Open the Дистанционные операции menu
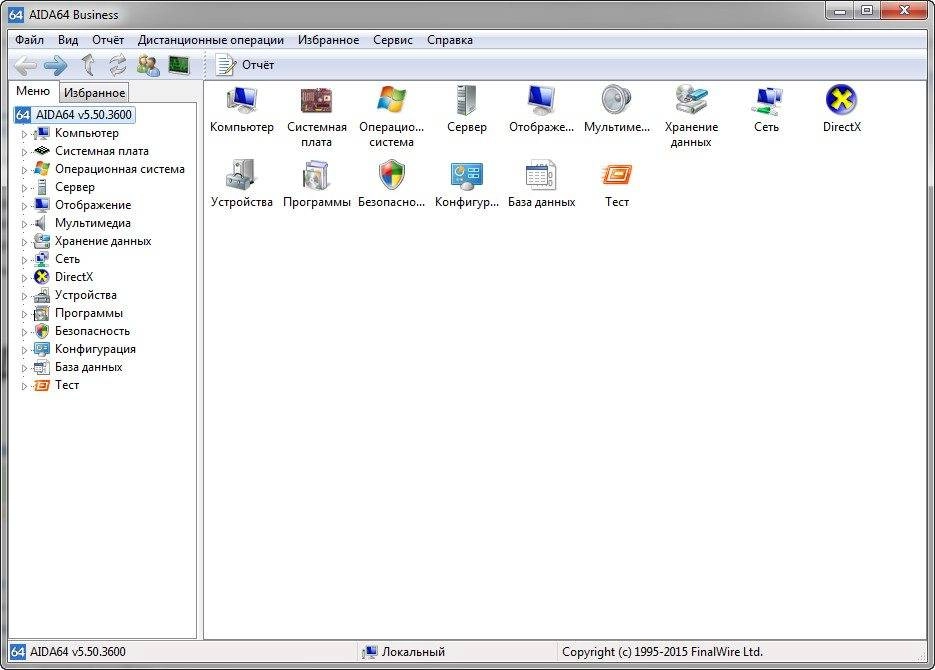The width and height of the screenshot is (935, 670). (211, 40)
